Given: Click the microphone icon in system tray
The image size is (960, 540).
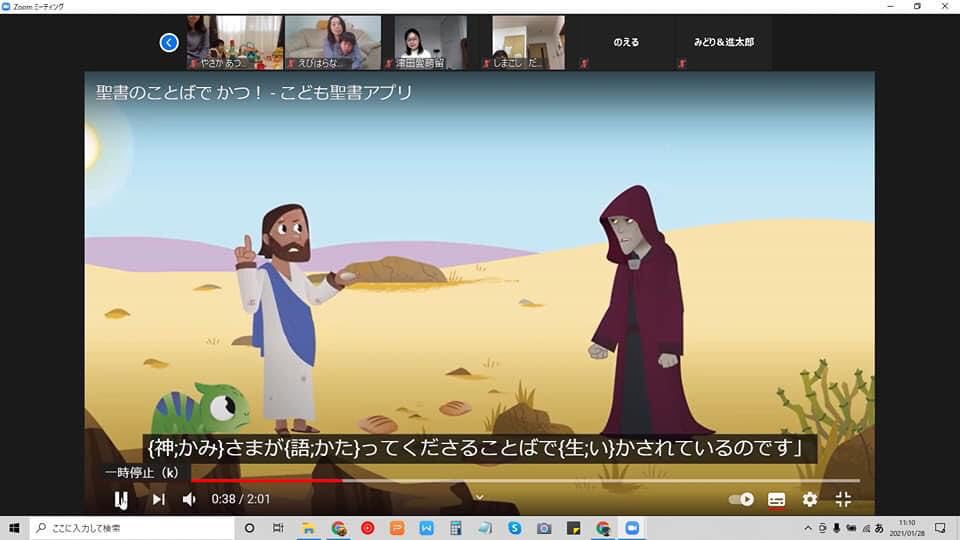Looking at the screenshot, I should [x=836, y=528].
